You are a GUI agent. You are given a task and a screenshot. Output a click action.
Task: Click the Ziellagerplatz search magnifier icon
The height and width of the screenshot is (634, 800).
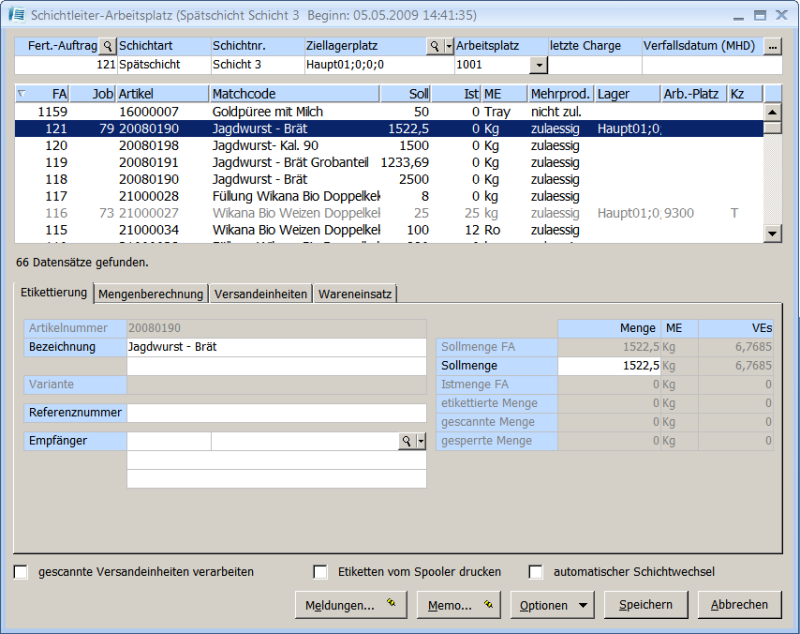click(434, 46)
